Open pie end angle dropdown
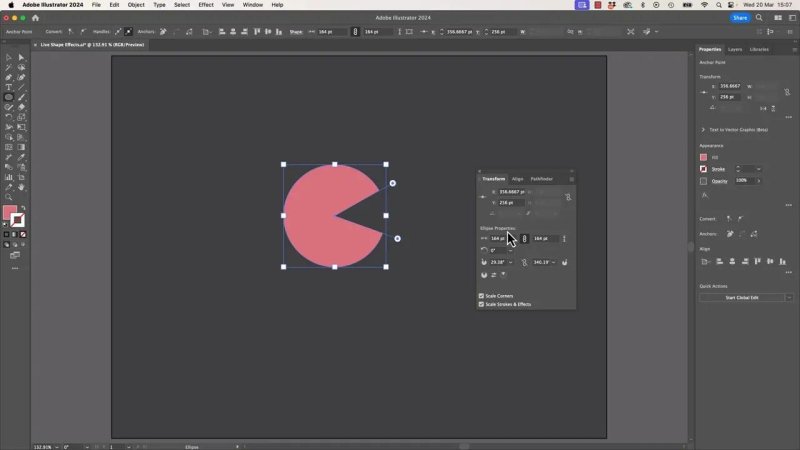The width and height of the screenshot is (800, 450). 554,262
